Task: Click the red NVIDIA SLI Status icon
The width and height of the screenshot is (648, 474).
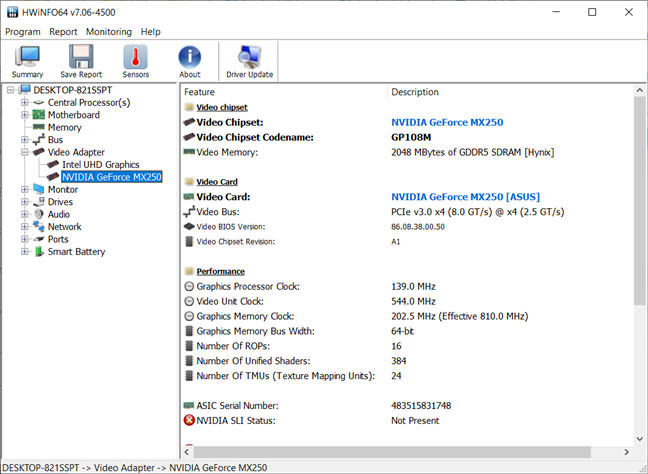Action: pos(189,420)
